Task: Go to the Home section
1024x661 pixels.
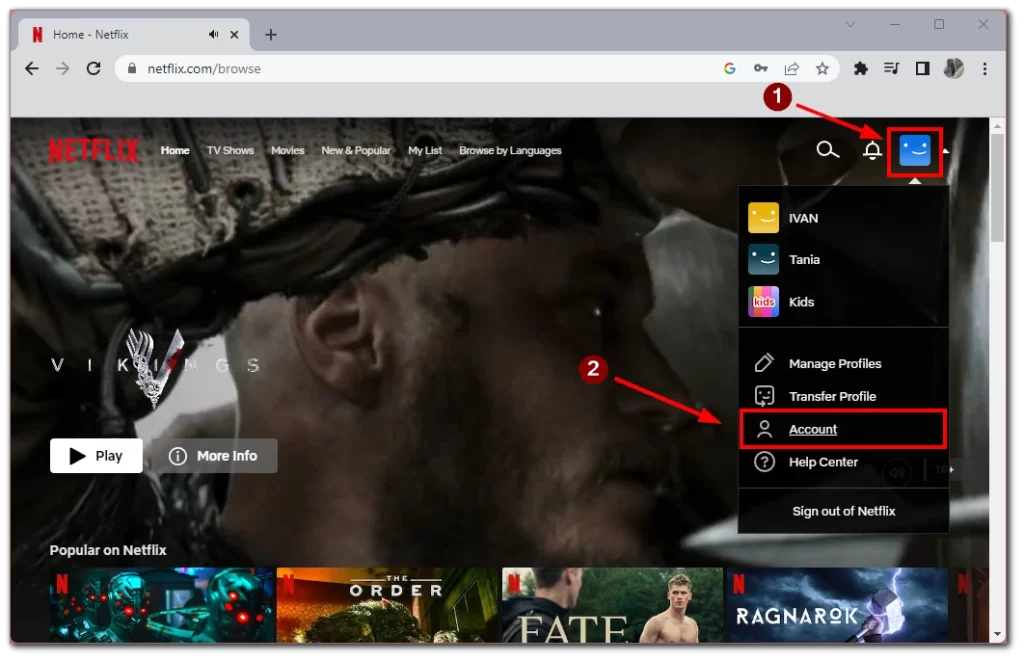Action: point(175,150)
